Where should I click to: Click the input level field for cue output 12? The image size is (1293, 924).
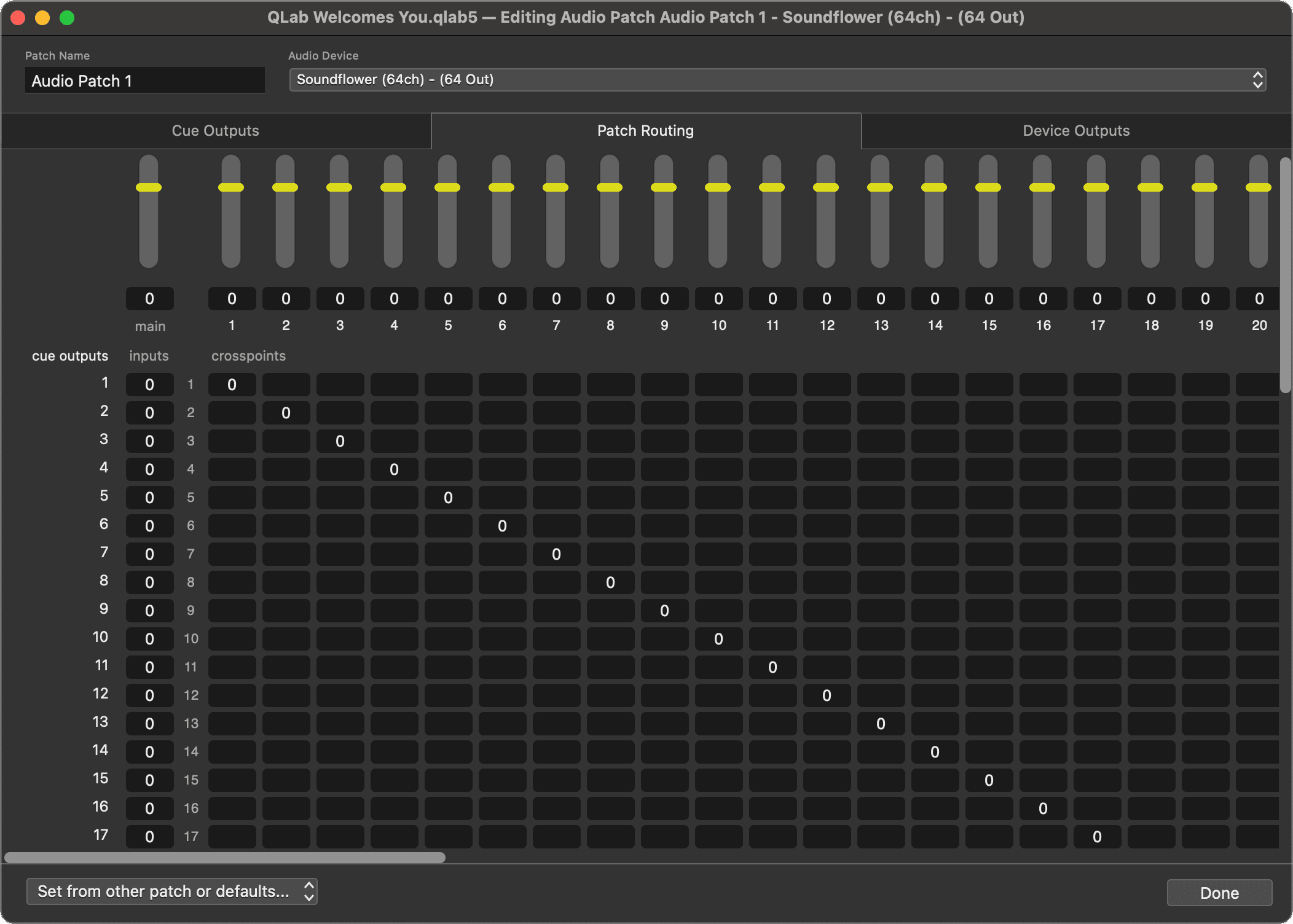pyautogui.click(x=150, y=695)
